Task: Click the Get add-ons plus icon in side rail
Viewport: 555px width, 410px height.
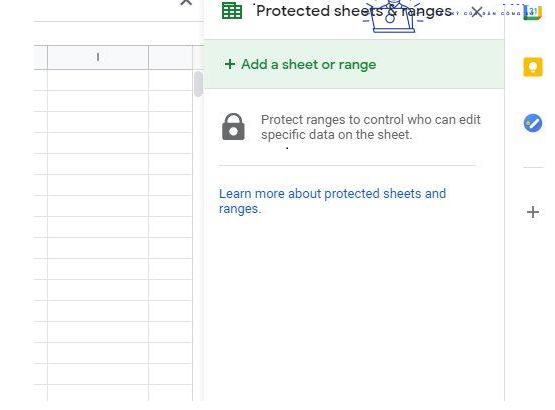Action: [x=533, y=212]
